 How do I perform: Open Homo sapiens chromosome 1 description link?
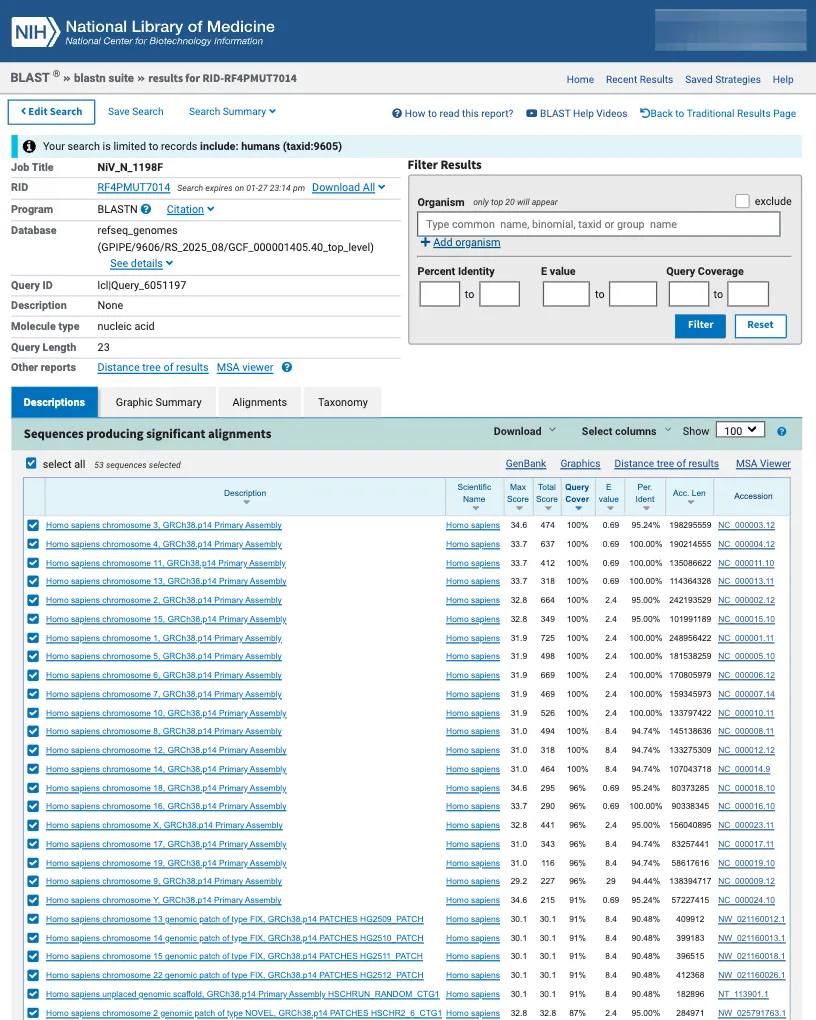[164, 638]
